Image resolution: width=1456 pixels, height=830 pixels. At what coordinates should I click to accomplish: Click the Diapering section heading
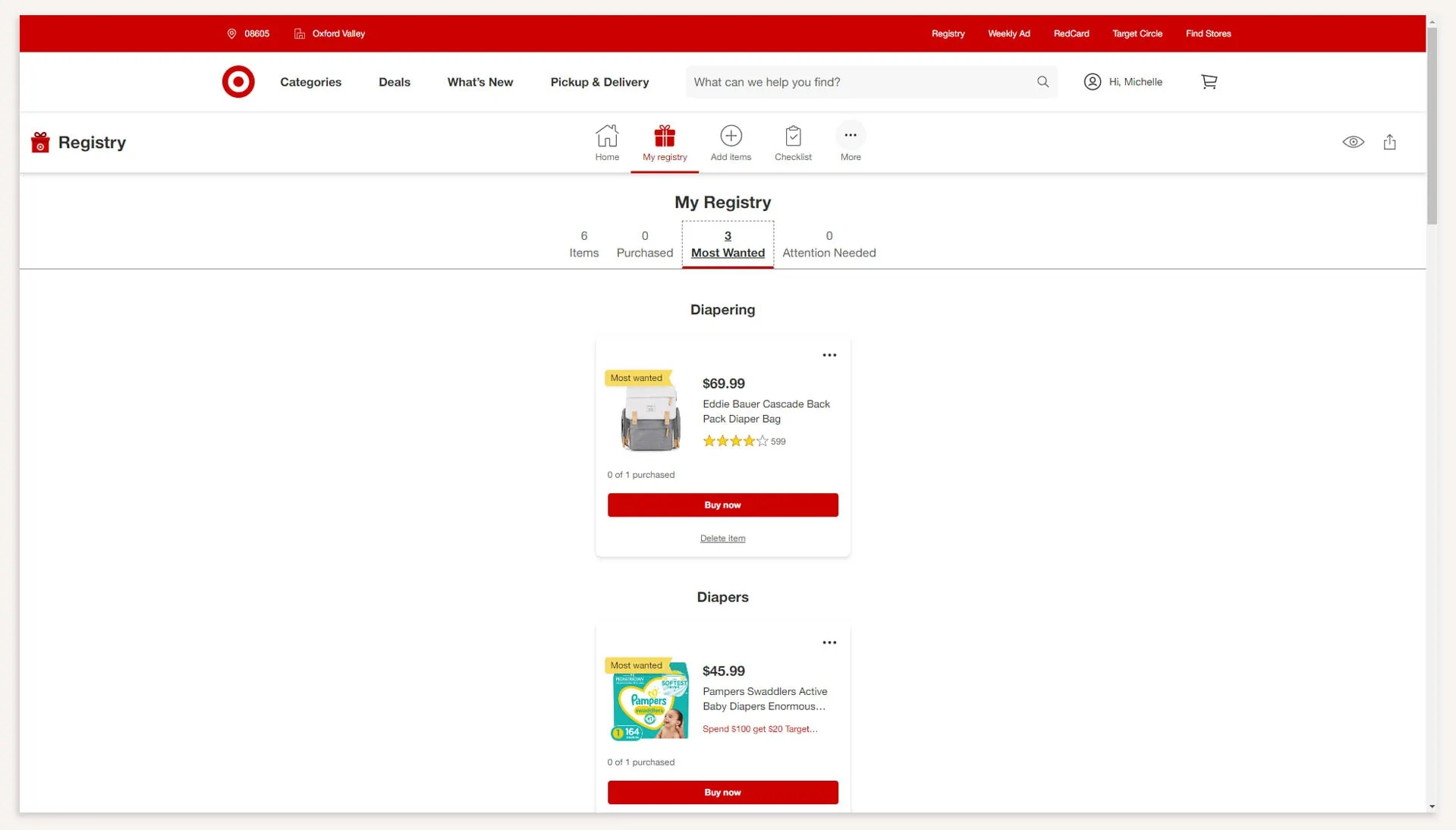click(x=722, y=310)
